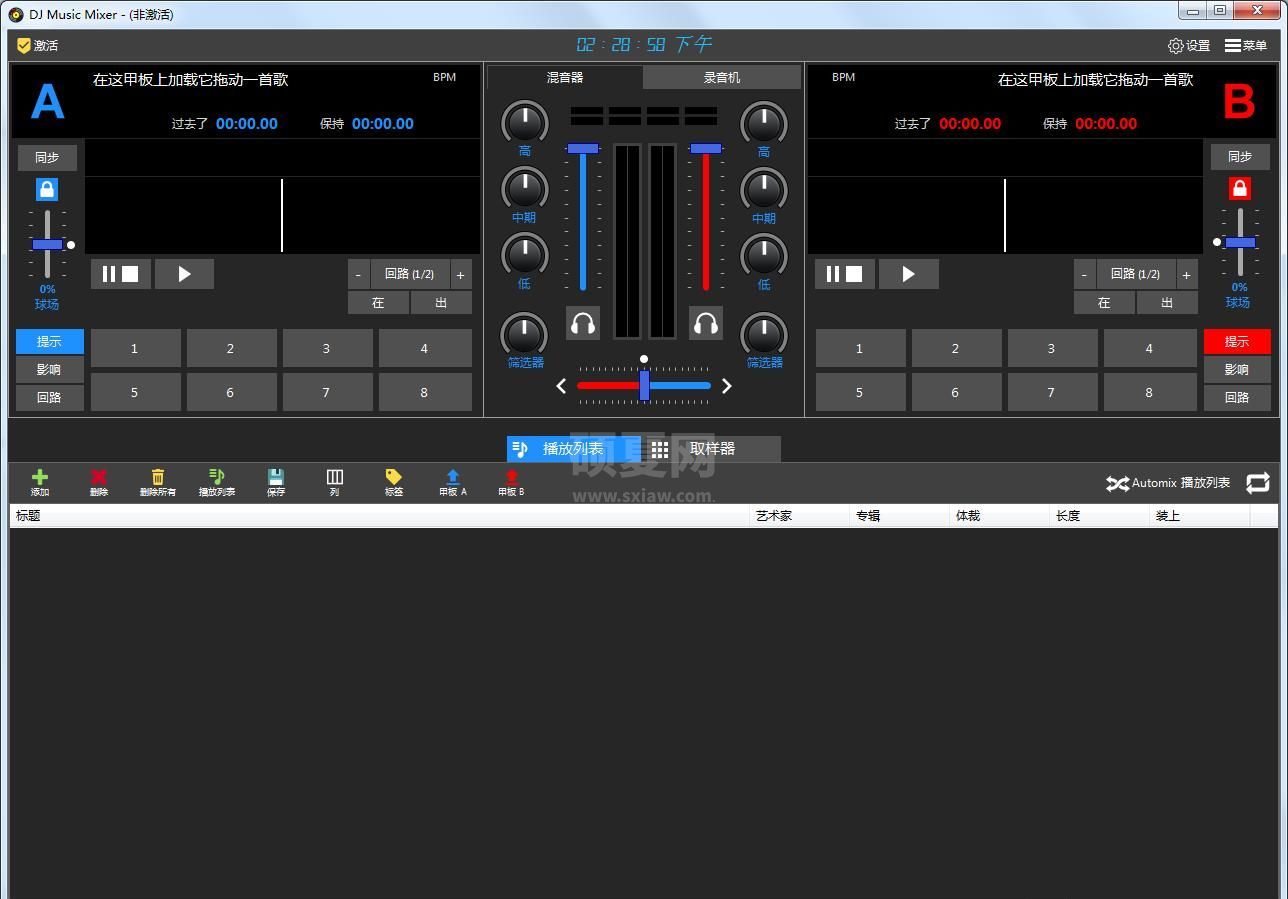
Task: Click deck B cue pad 6
Action: 955,392
